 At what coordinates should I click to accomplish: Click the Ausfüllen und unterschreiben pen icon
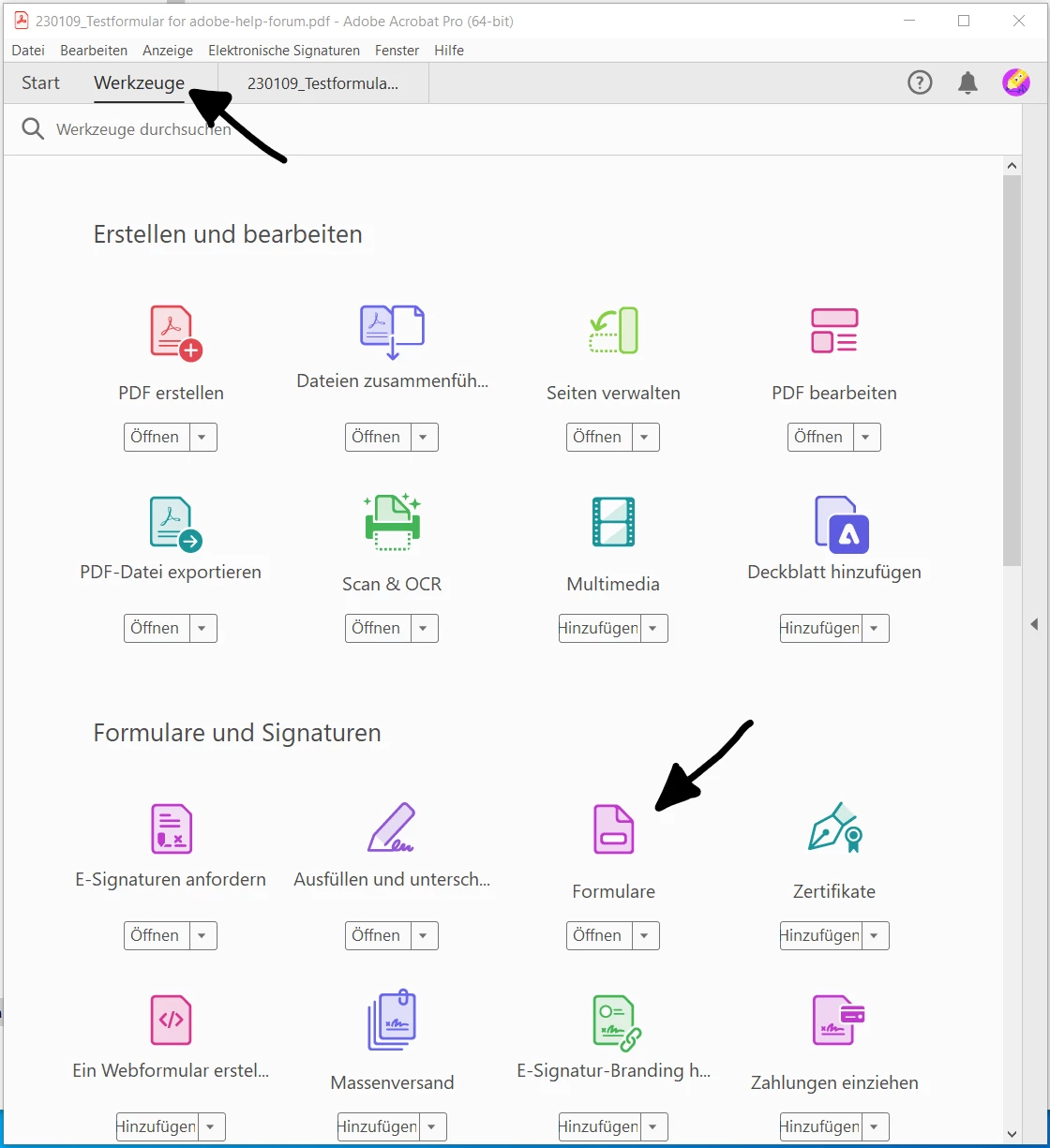tap(392, 827)
